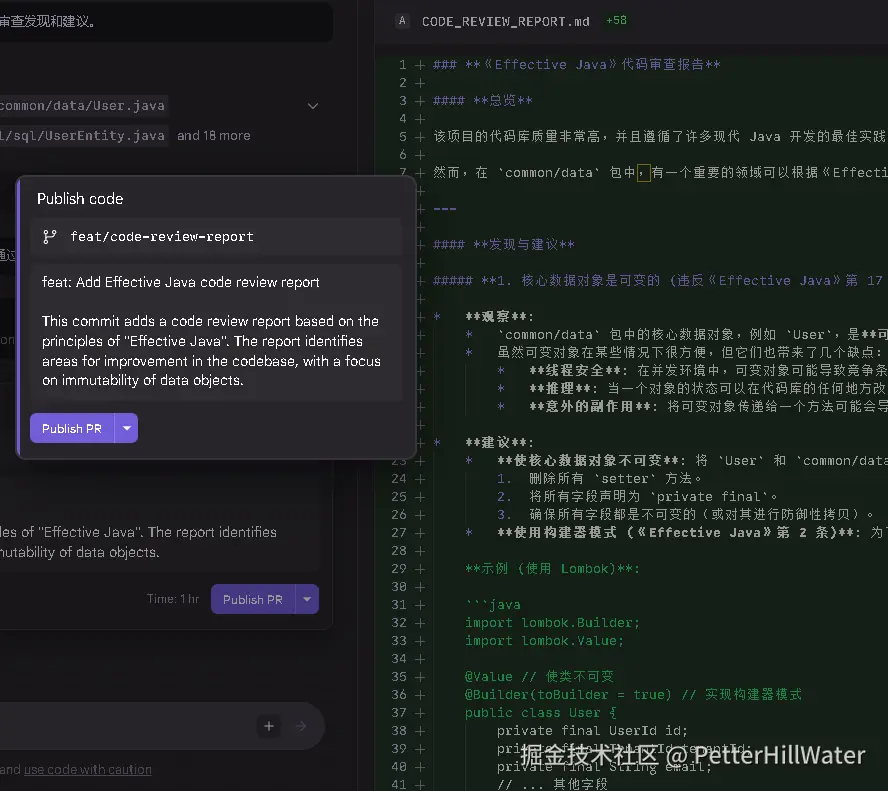888x791 pixels.
Task: Open 'use code with caution' link
Action: pyautogui.click(x=88, y=769)
